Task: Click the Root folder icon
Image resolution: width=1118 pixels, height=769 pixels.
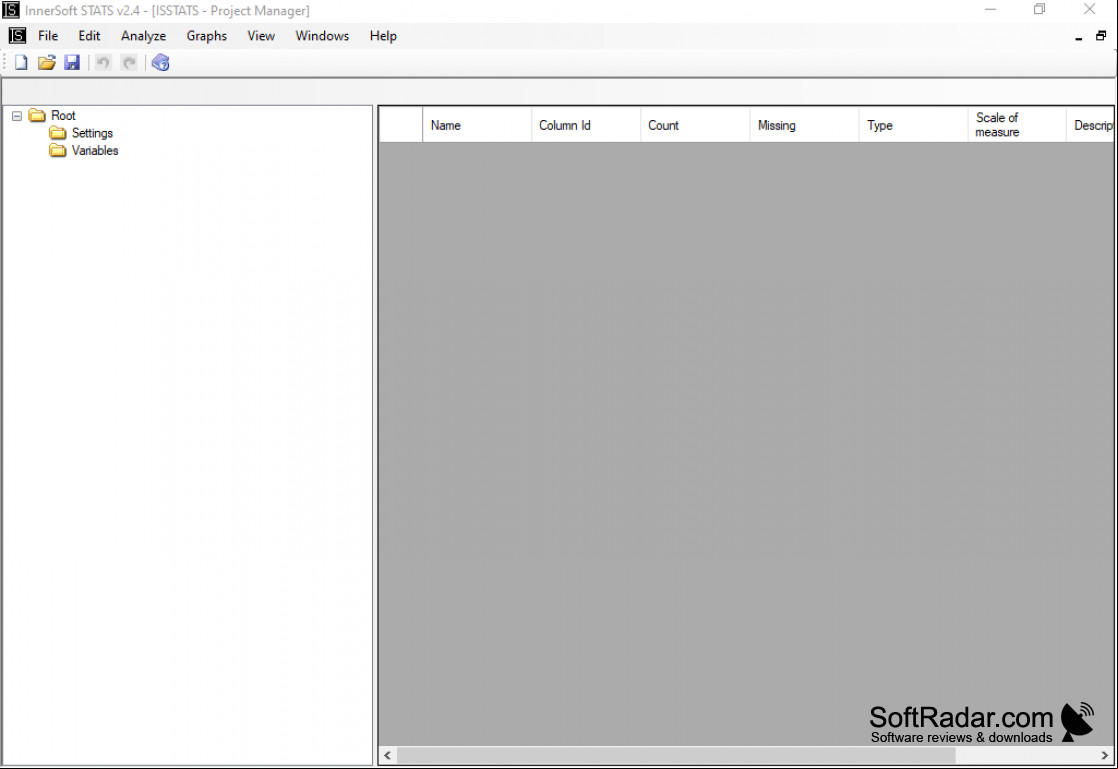Action: pos(37,115)
